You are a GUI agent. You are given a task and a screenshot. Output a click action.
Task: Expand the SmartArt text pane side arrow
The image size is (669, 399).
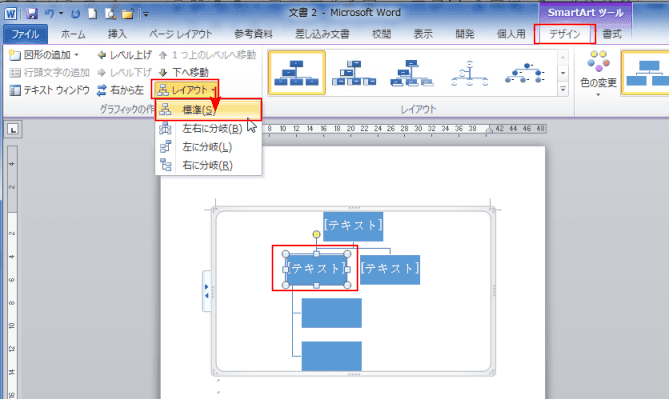click(207, 291)
